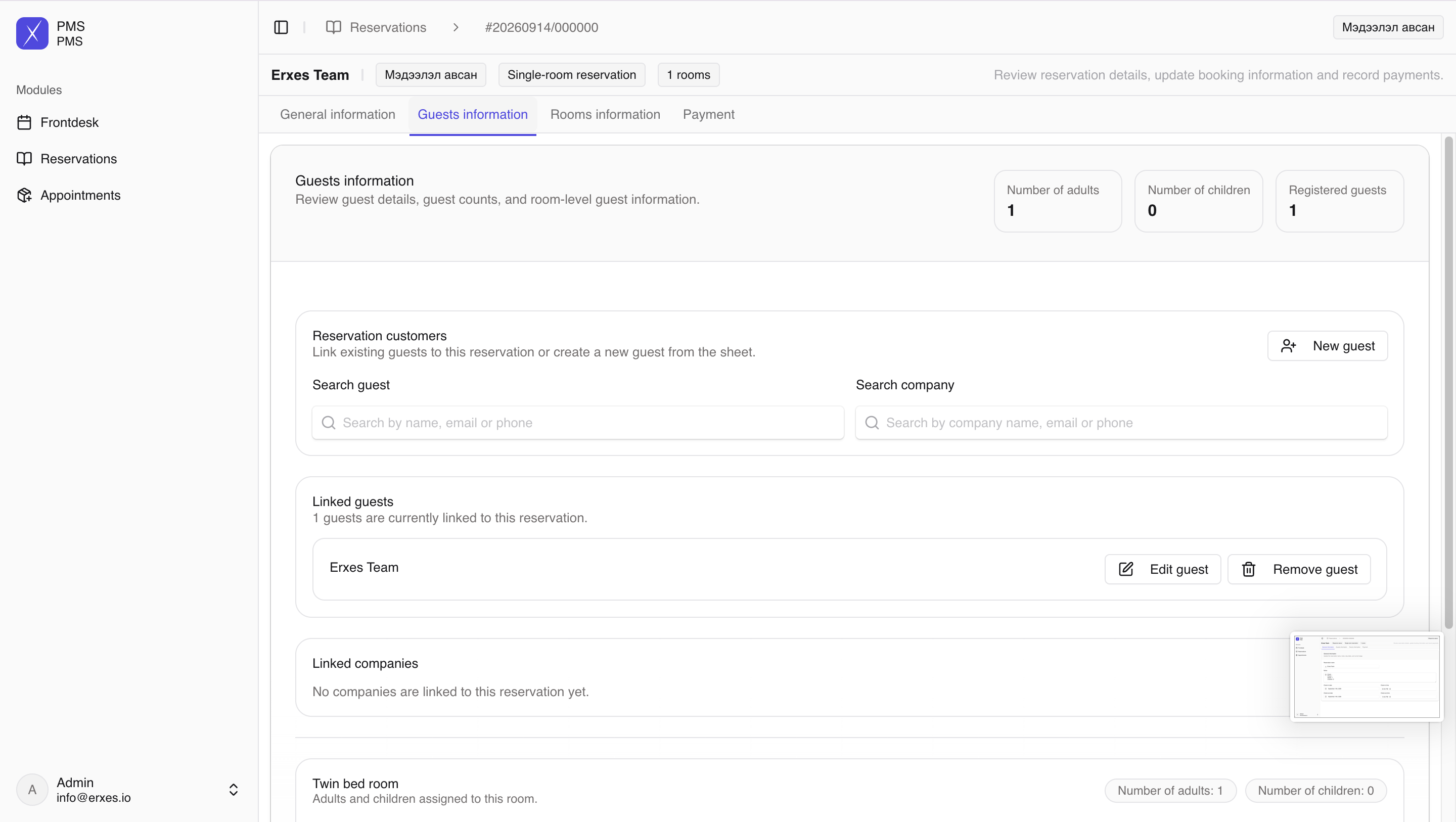Click the Search guest input field
The height and width of the screenshot is (822, 1456).
(578, 422)
